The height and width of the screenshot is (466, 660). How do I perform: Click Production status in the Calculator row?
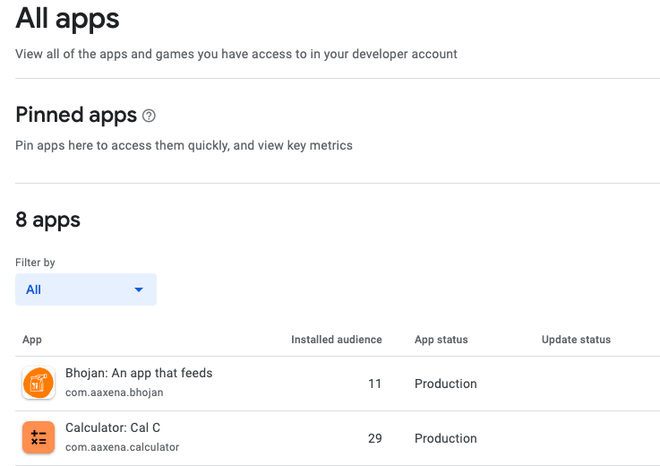pyautogui.click(x=446, y=438)
